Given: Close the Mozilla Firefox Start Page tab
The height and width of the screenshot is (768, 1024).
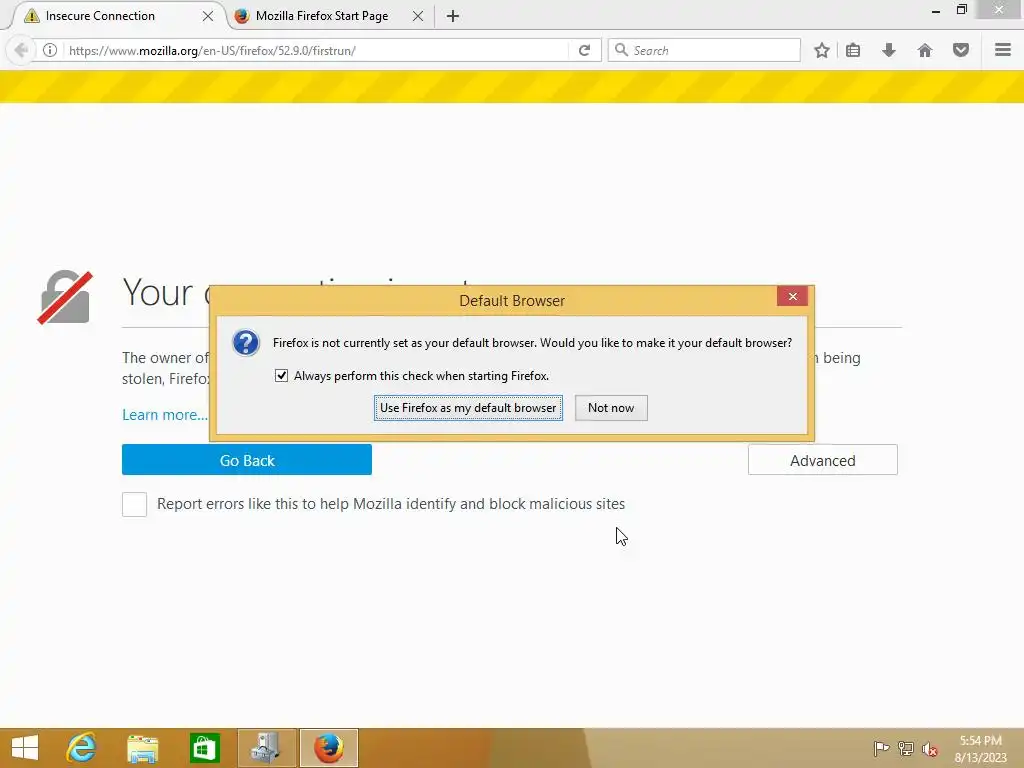Looking at the screenshot, I should coord(418,16).
